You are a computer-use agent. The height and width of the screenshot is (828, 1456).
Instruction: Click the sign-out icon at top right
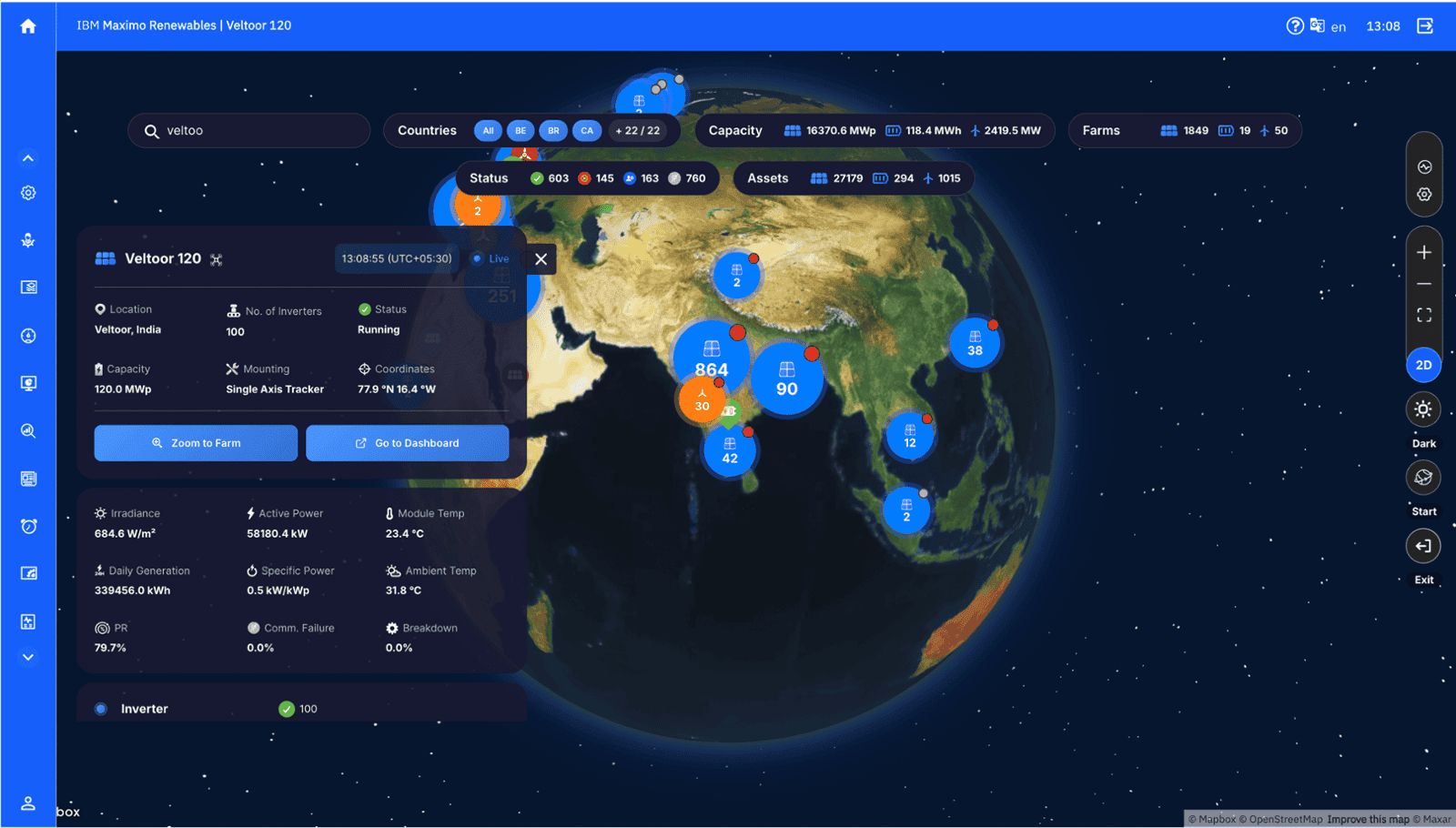tap(1425, 25)
